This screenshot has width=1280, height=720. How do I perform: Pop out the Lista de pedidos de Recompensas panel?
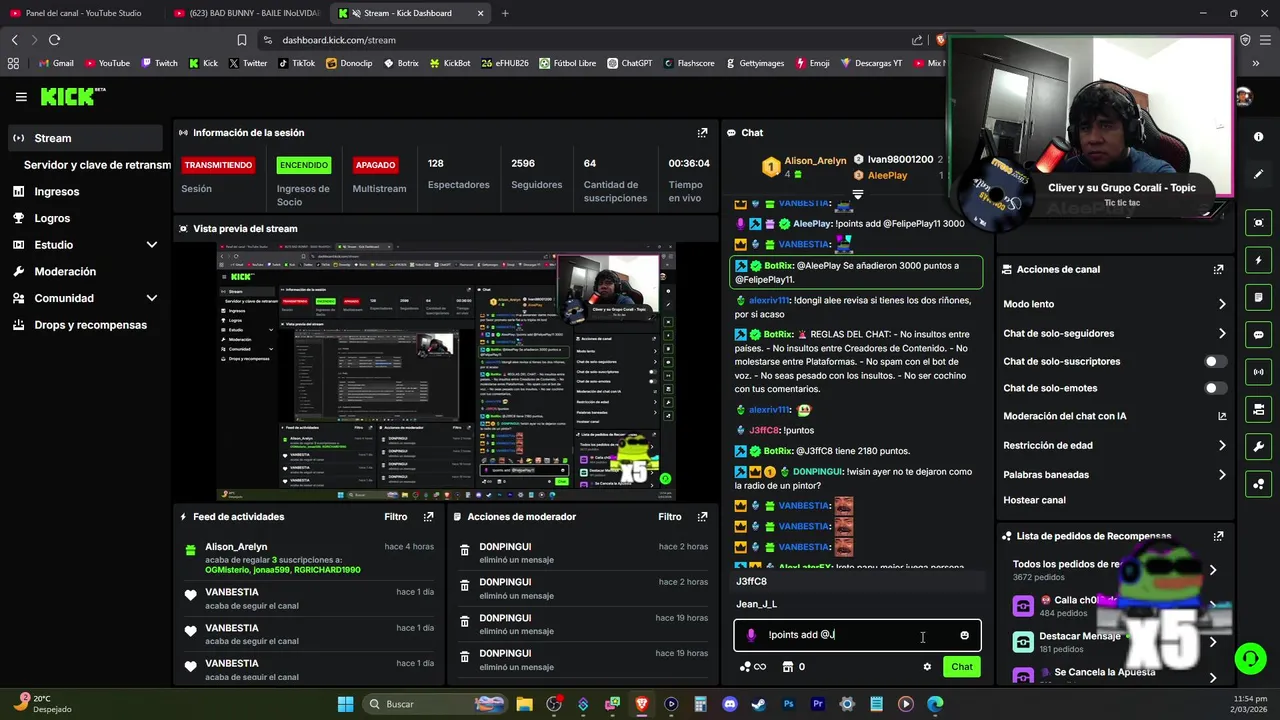[1218, 536]
